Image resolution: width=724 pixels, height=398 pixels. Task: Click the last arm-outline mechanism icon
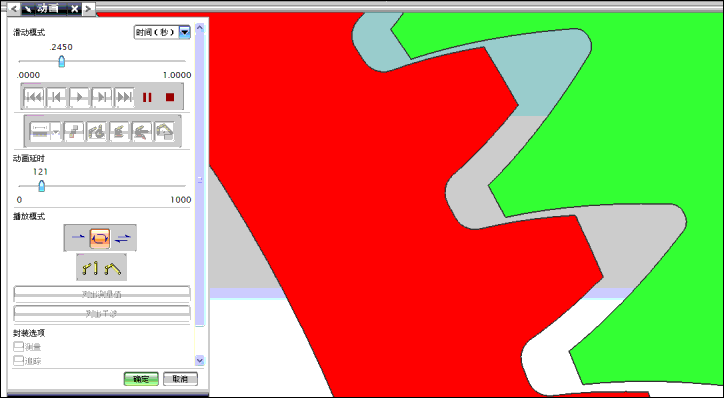pyautogui.click(x=164, y=132)
